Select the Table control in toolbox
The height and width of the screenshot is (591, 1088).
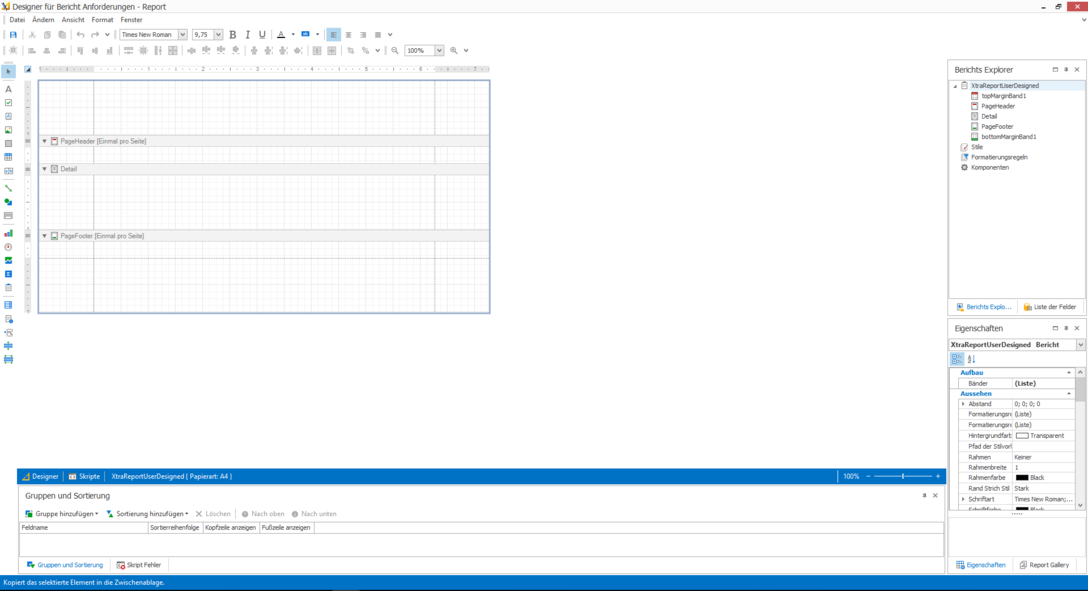[x=8, y=157]
